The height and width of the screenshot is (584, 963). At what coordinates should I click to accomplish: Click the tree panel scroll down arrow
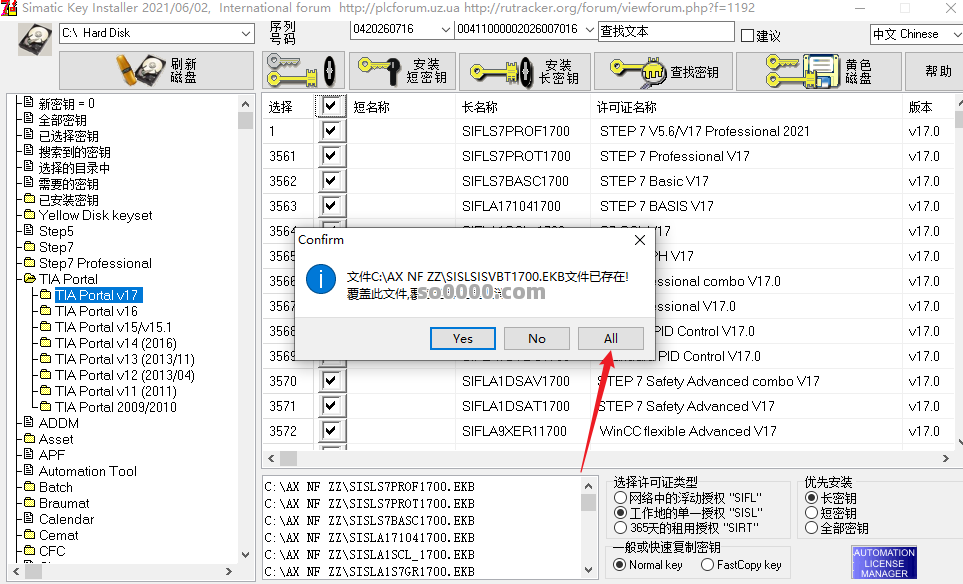tap(246, 555)
